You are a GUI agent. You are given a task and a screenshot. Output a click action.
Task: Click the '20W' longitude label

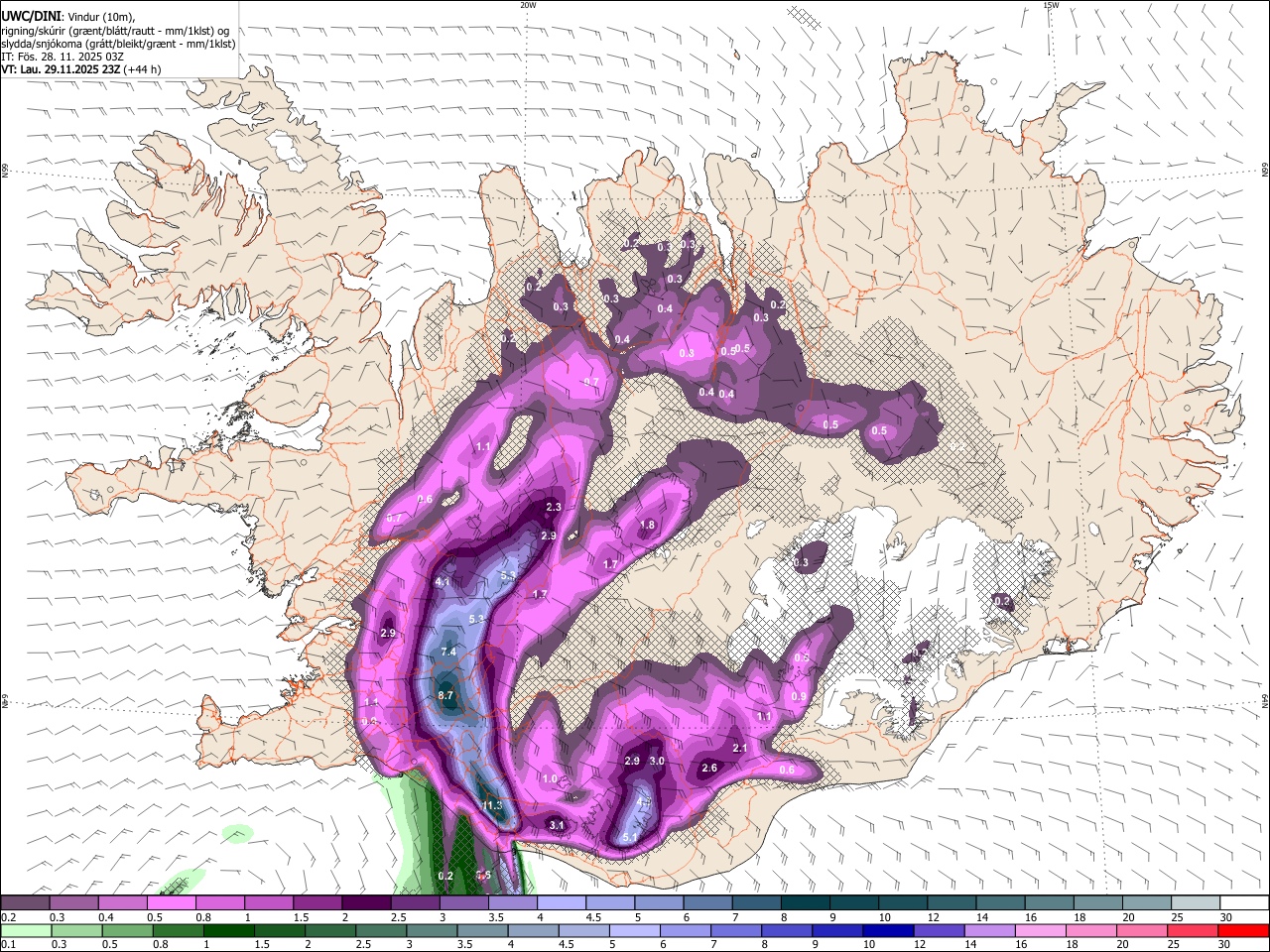click(528, 5)
